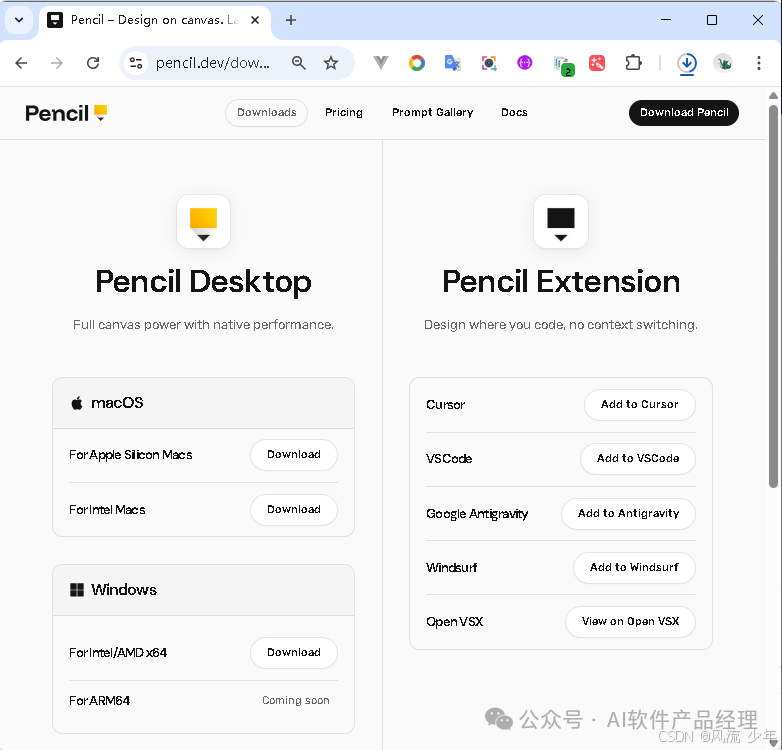Go to Prompt Gallery
Screen dimensions: 782x750
(x=432, y=113)
